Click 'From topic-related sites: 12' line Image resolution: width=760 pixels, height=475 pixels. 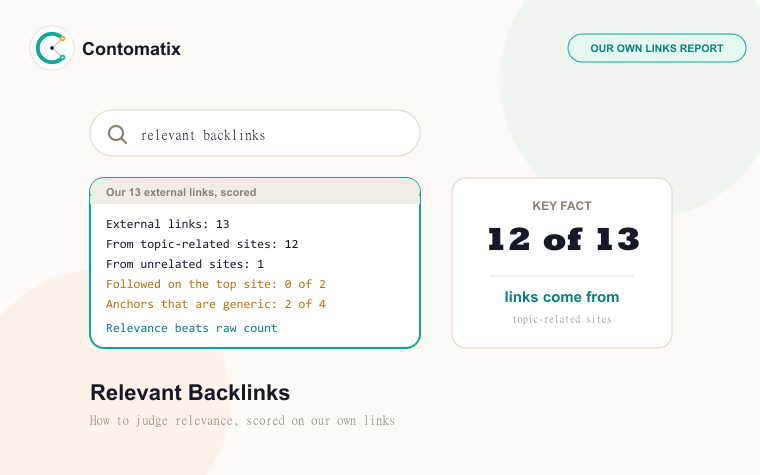[202, 244]
